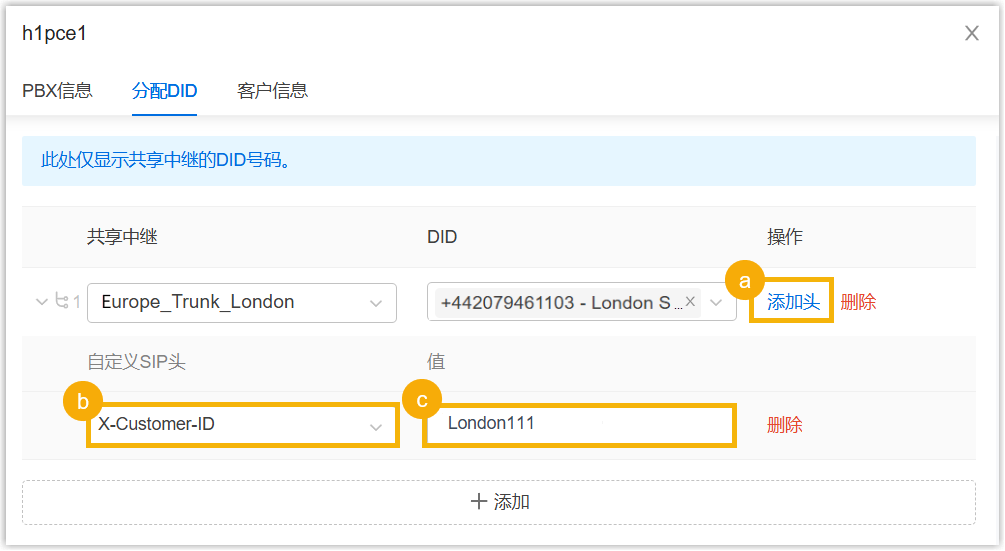Click the blue shared-trunk DID info banner
1005x551 pixels.
tap(498, 161)
